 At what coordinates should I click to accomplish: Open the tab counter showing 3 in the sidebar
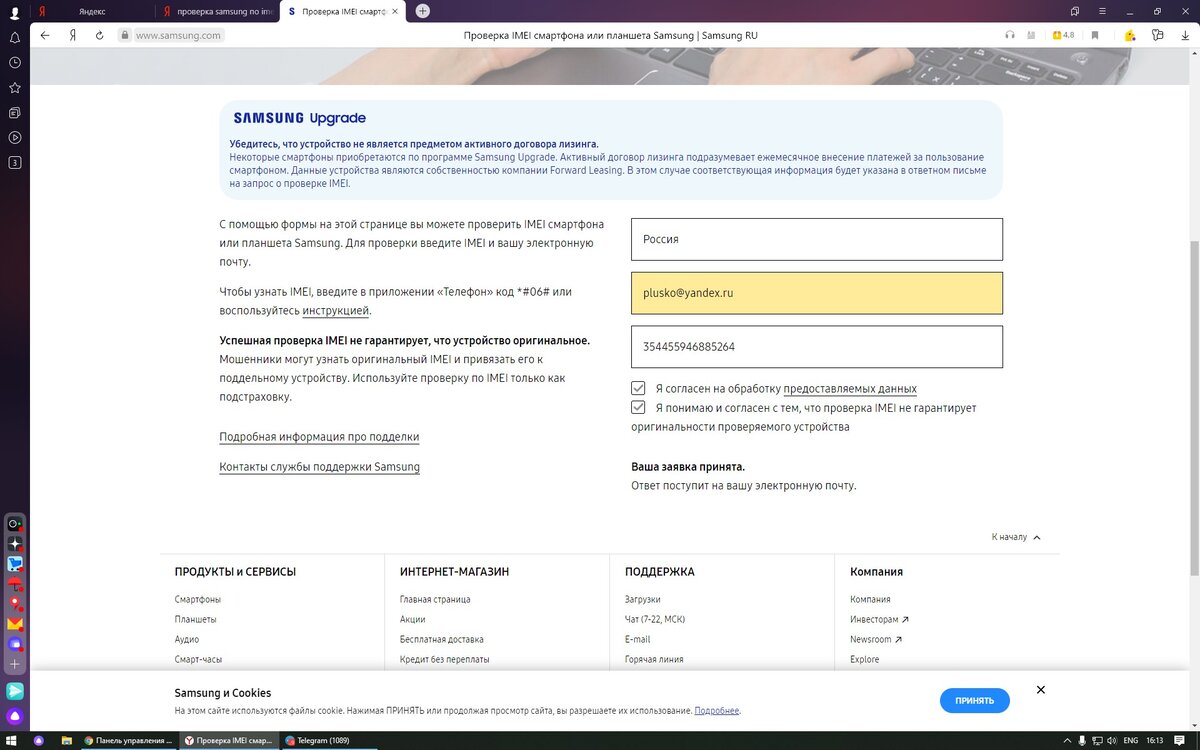pos(14,162)
